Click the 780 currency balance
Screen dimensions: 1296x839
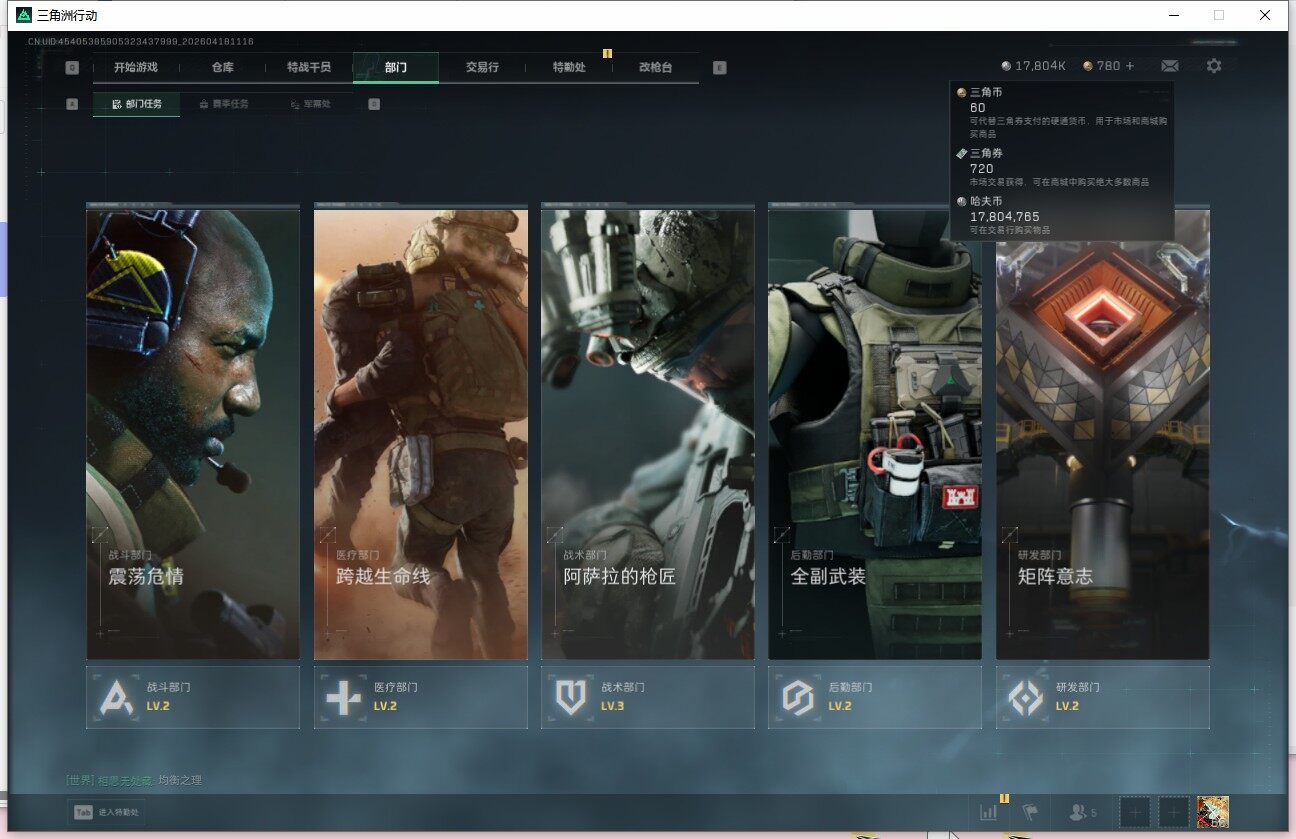pyautogui.click(x=1109, y=66)
